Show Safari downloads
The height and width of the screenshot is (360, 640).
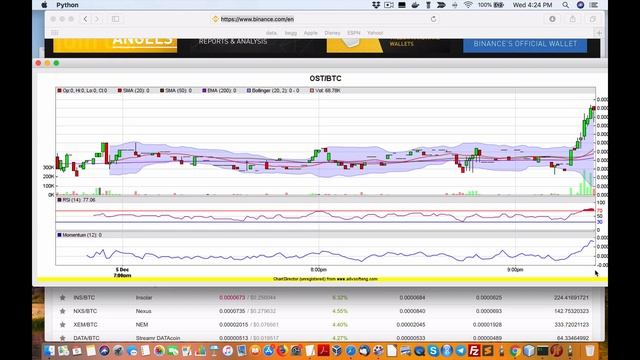coord(552,19)
